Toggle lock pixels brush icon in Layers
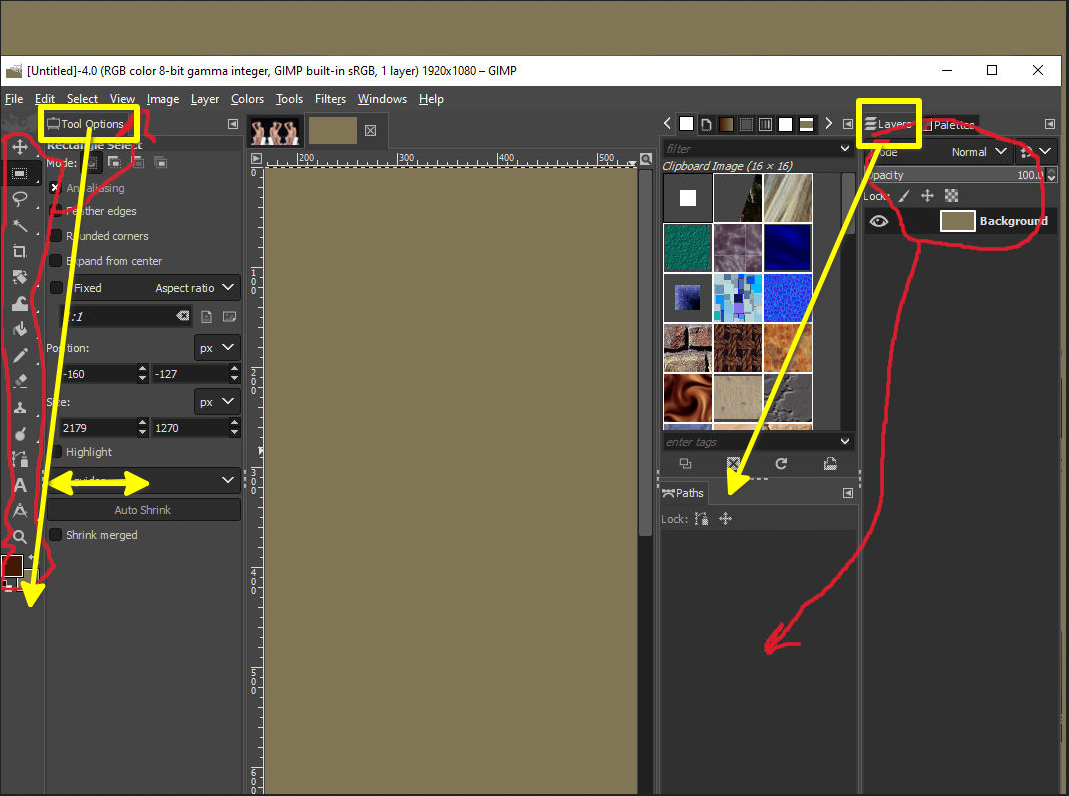Viewport: 1069px width, 796px height. [x=904, y=196]
